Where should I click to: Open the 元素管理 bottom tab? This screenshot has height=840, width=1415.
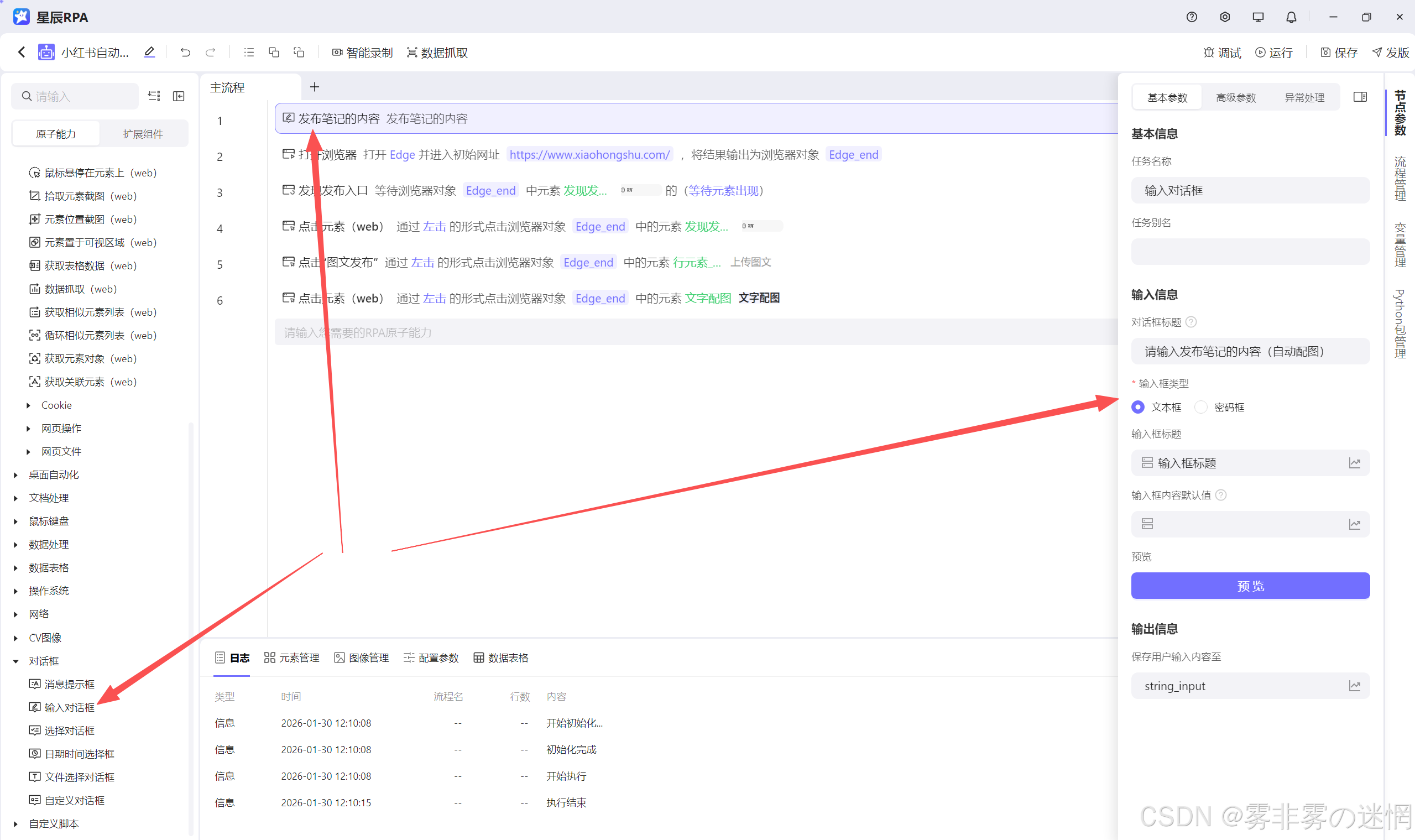[292, 658]
